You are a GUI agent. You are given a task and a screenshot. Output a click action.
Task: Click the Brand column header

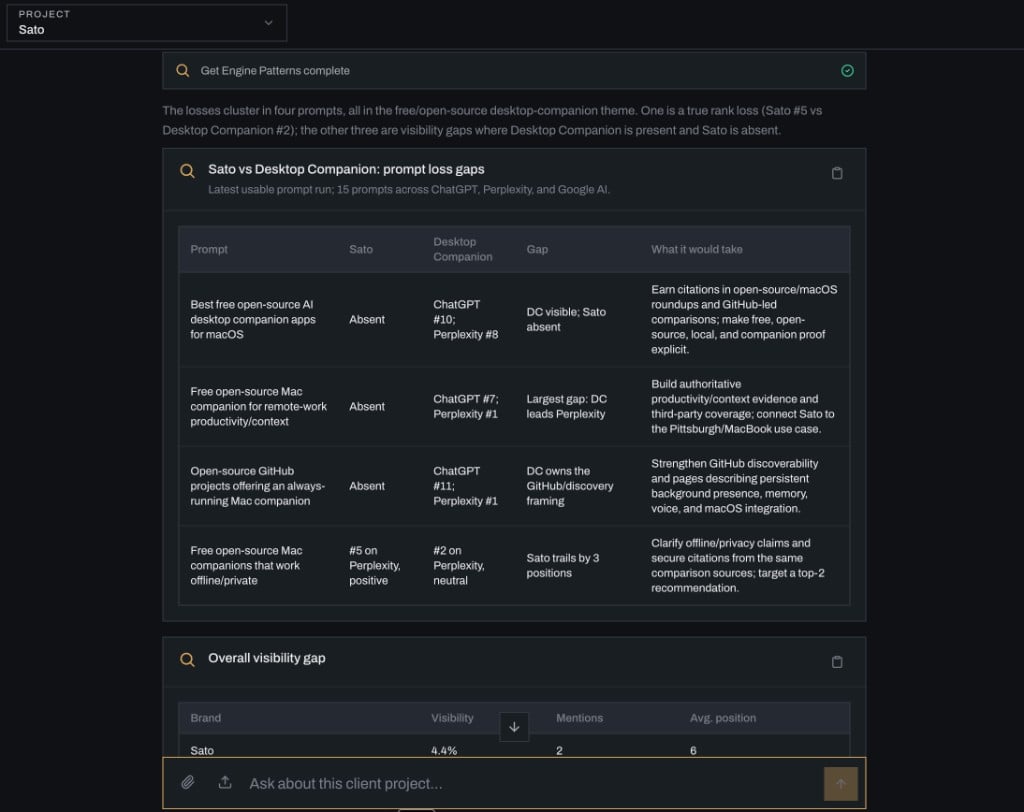pos(205,718)
